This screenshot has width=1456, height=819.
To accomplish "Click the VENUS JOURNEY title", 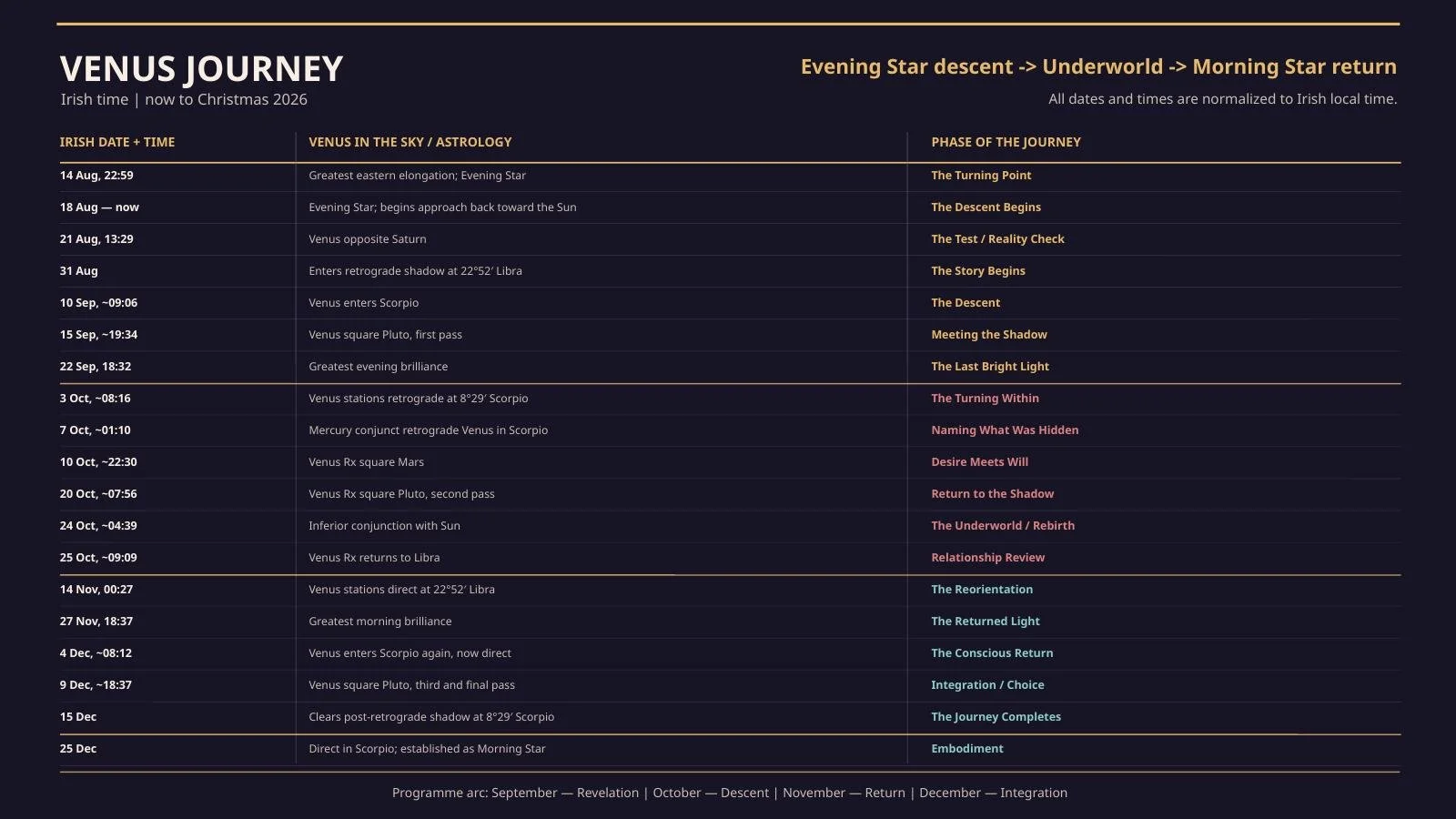I will tap(201, 69).
